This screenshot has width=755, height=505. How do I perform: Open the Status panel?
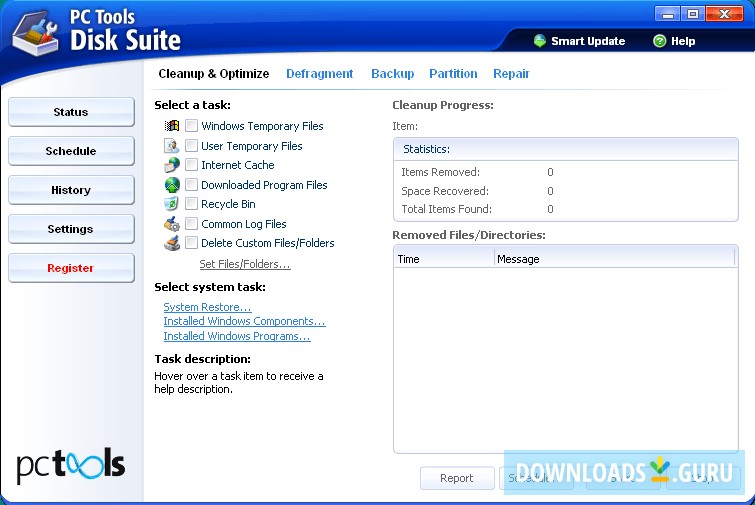(71, 112)
